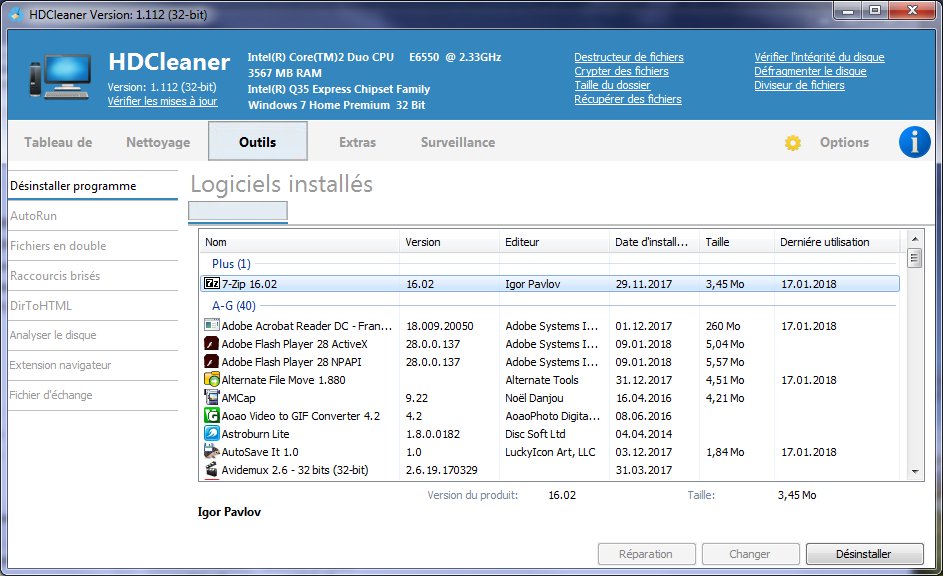Click the Aoao Video to GIF Converter icon

(212, 415)
